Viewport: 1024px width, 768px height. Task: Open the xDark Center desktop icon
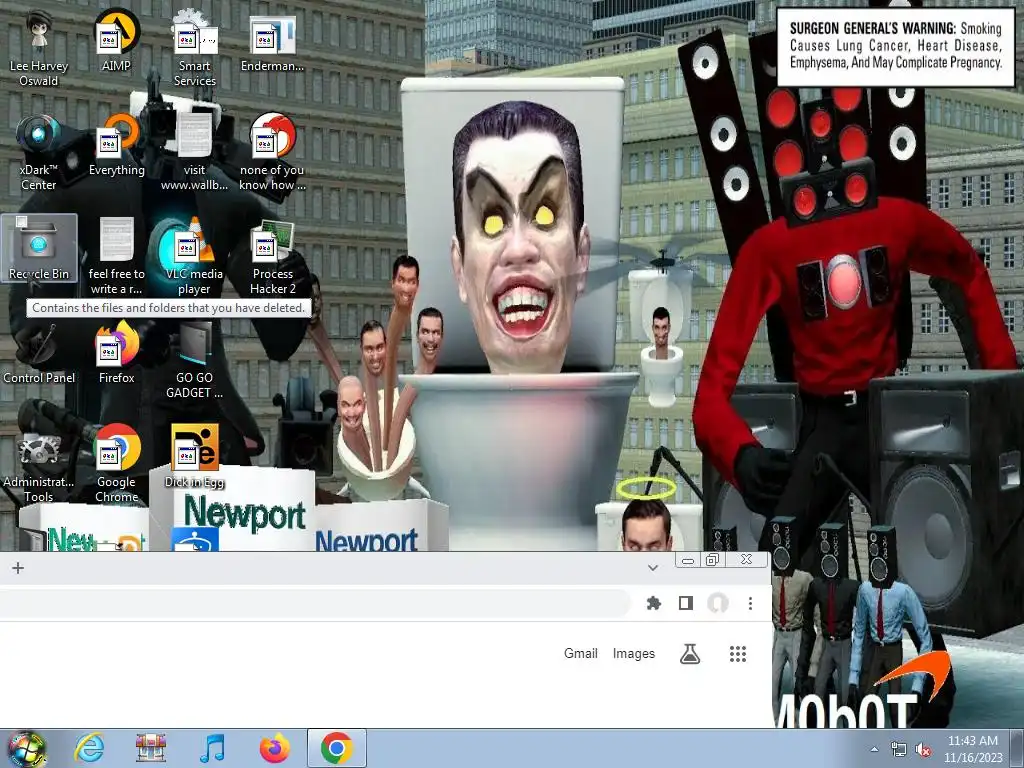[39, 153]
